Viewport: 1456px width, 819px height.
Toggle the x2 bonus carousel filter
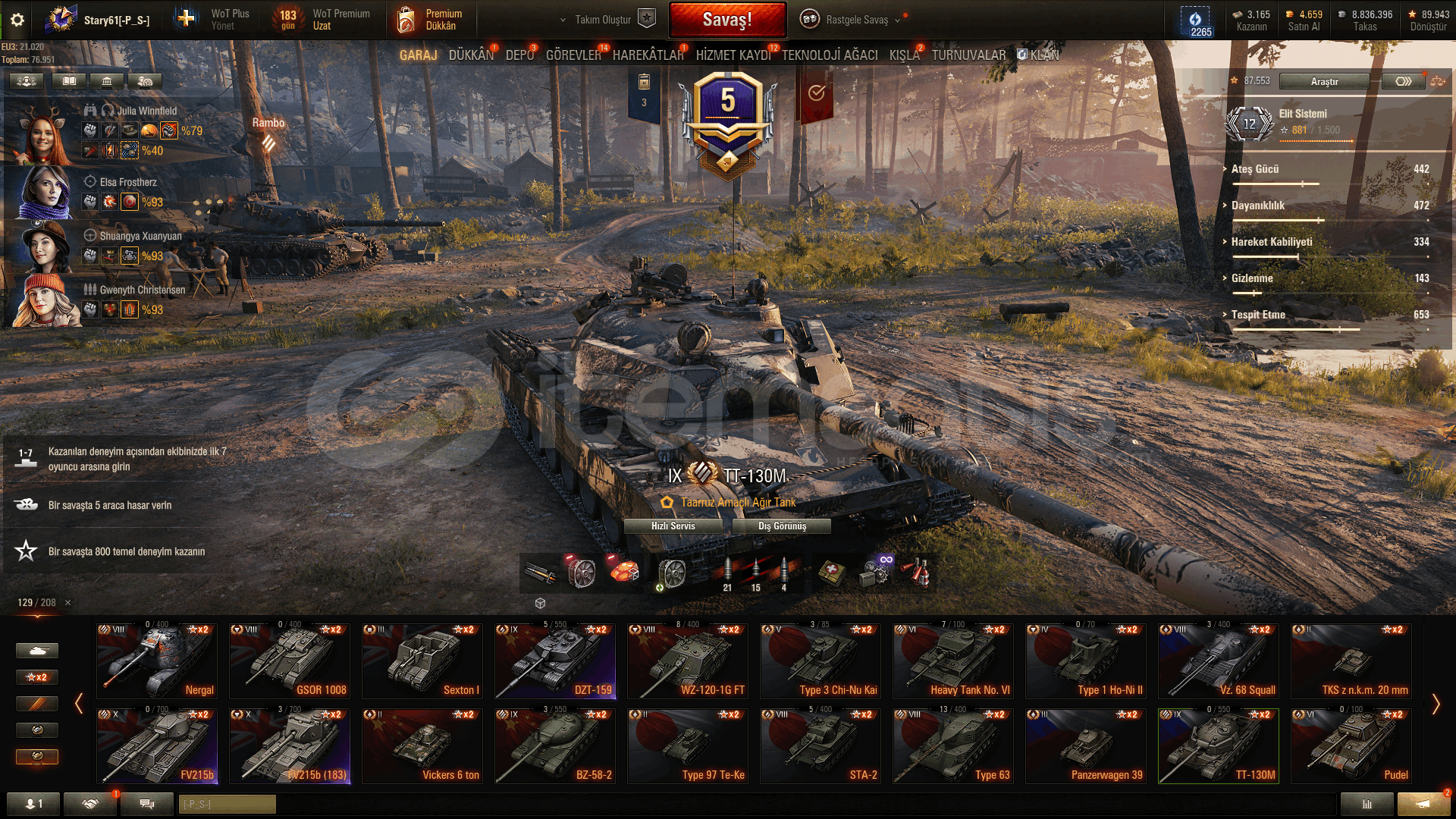pos(37,677)
